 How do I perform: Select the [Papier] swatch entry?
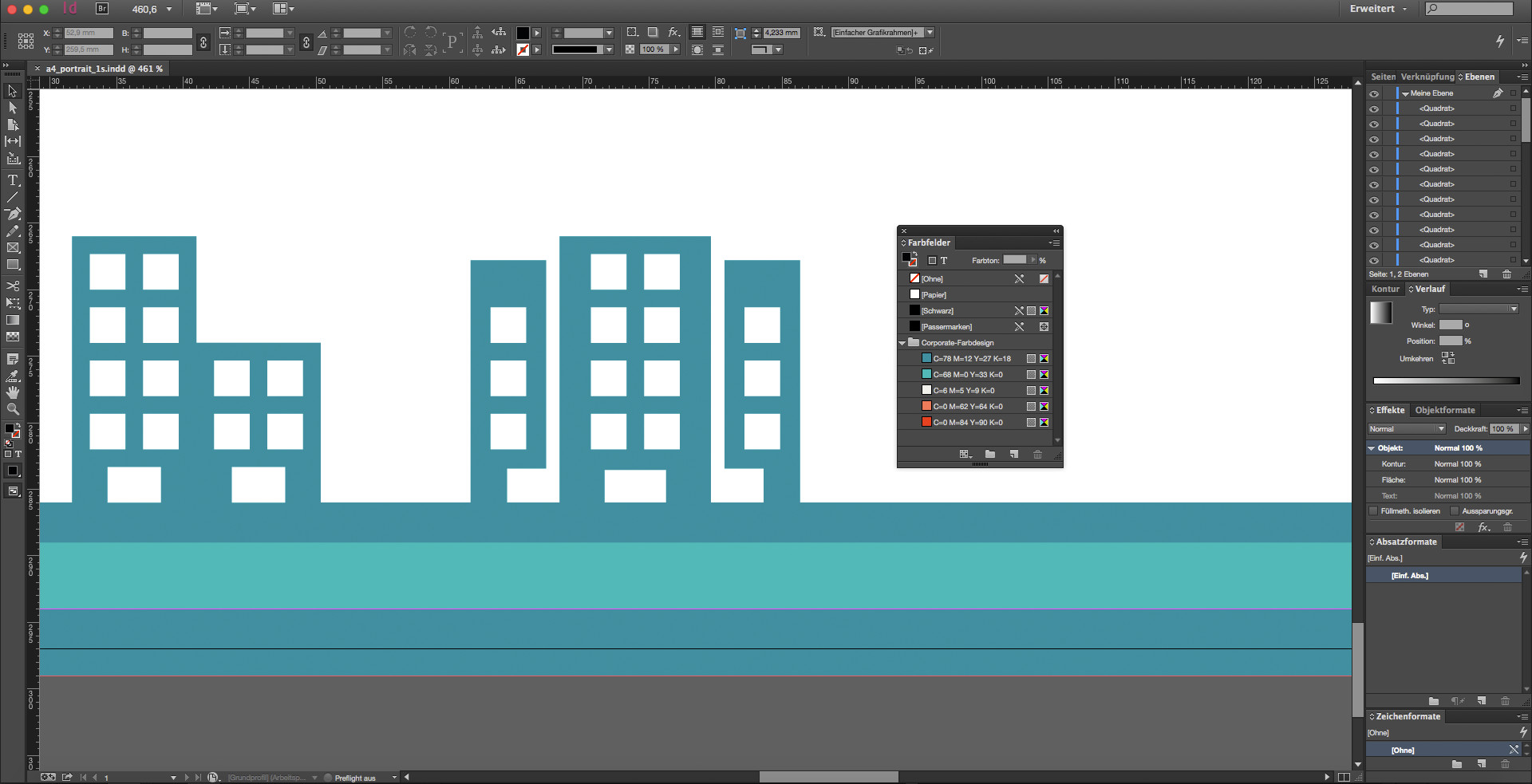pyautogui.click(x=934, y=295)
